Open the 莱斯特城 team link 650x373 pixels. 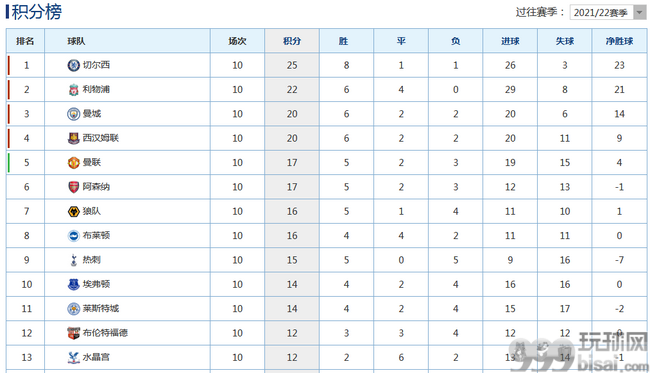click(101, 309)
